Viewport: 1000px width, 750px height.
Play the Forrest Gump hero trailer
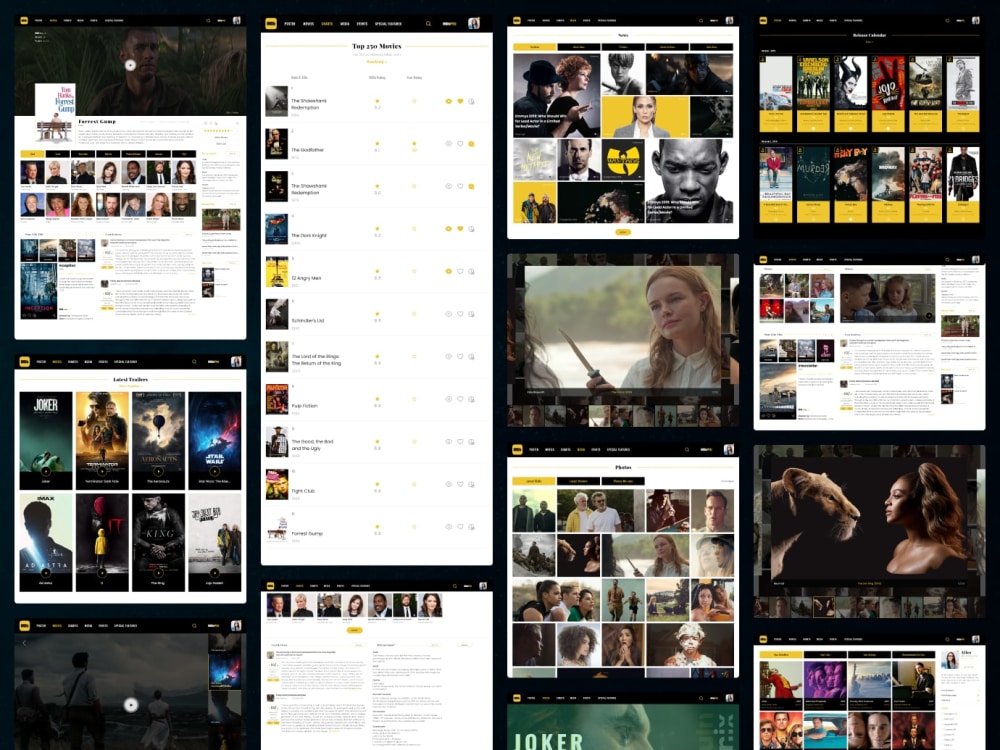130,65
